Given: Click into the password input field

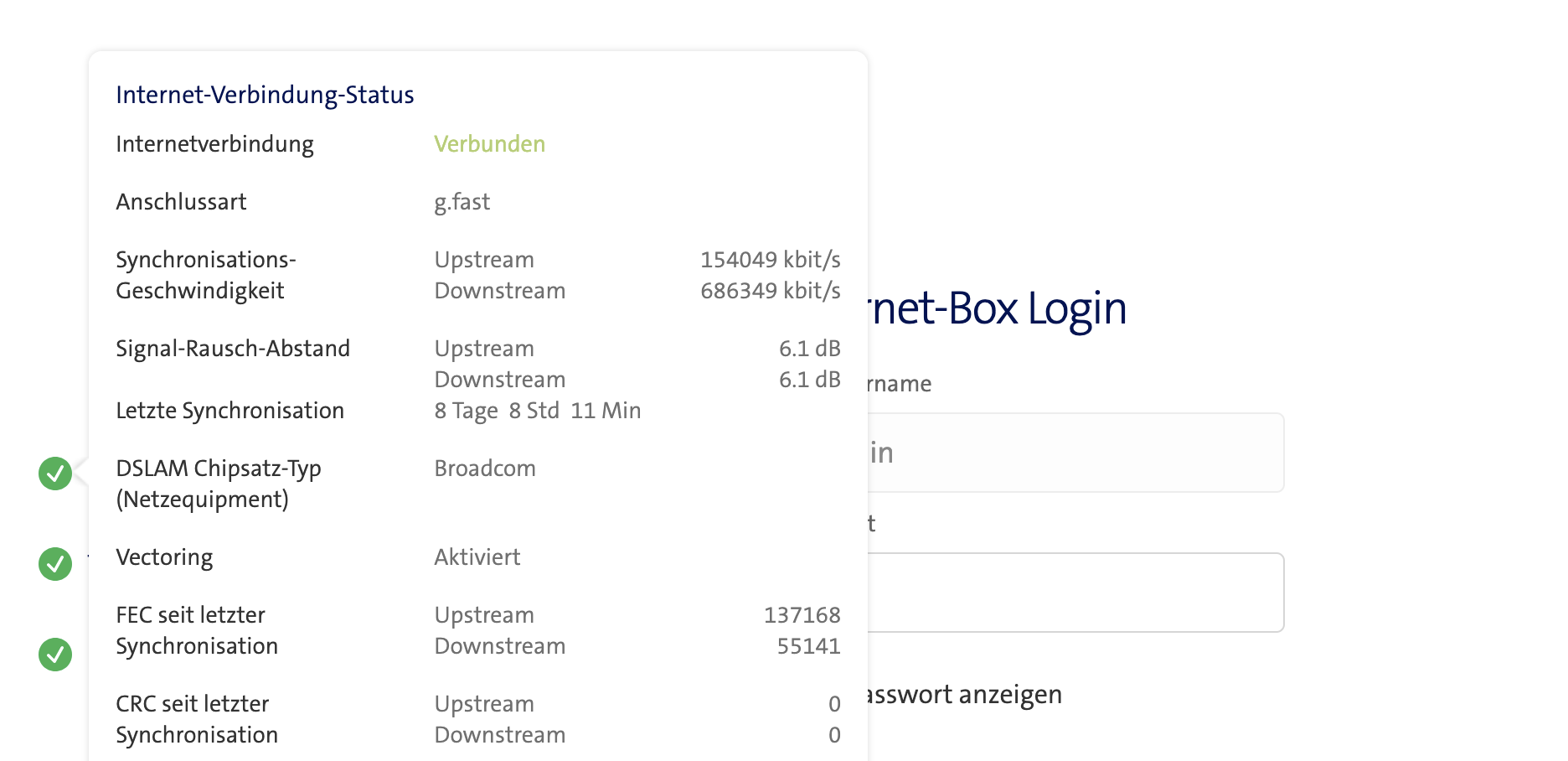Looking at the screenshot, I should click(x=1075, y=593).
